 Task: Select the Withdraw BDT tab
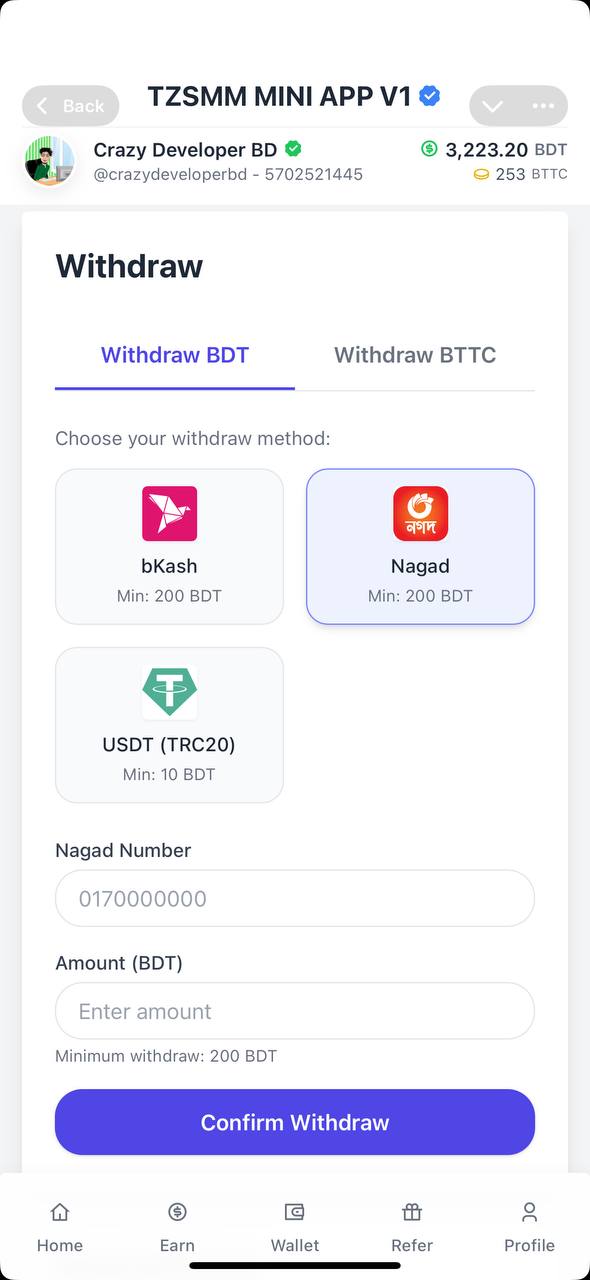click(x=174, y=355)
